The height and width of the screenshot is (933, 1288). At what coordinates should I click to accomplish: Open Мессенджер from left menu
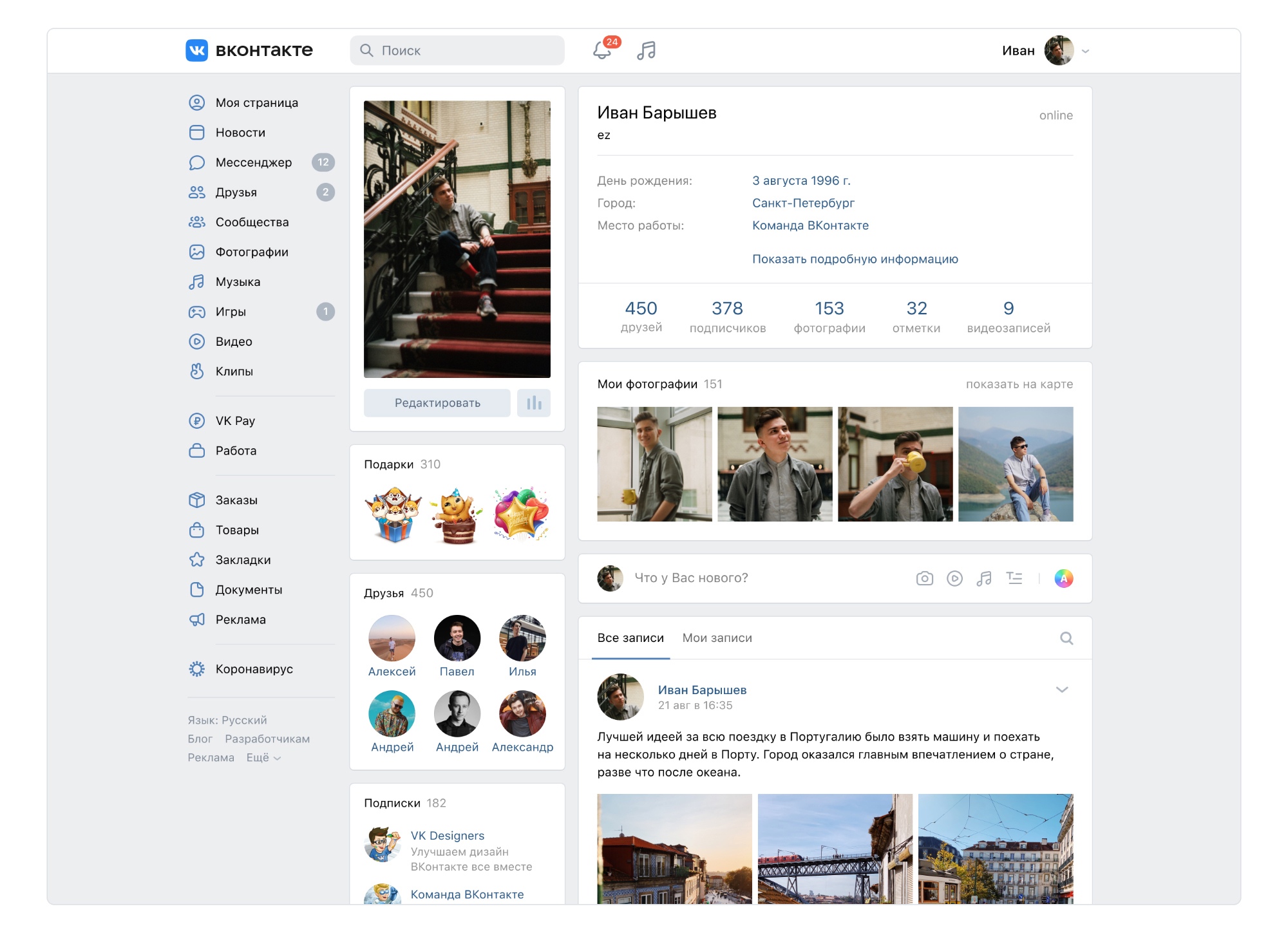coord(253,162)
